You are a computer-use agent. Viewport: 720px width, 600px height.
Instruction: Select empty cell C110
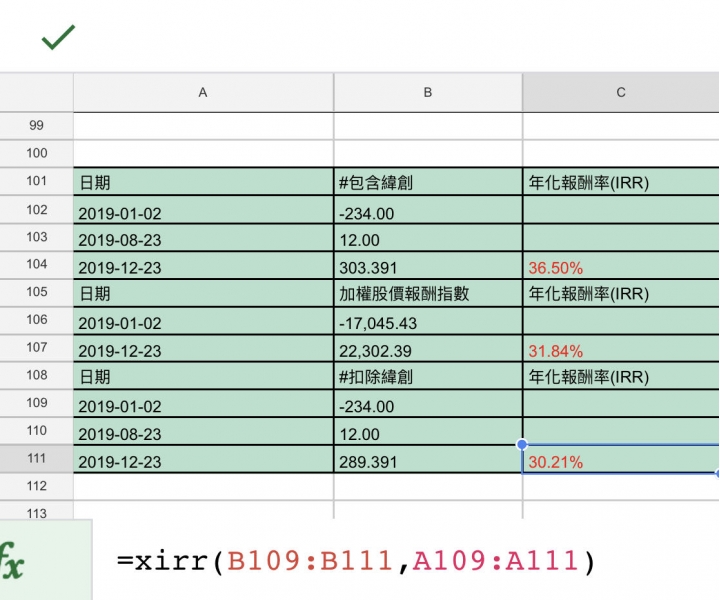tap(621, 431)
